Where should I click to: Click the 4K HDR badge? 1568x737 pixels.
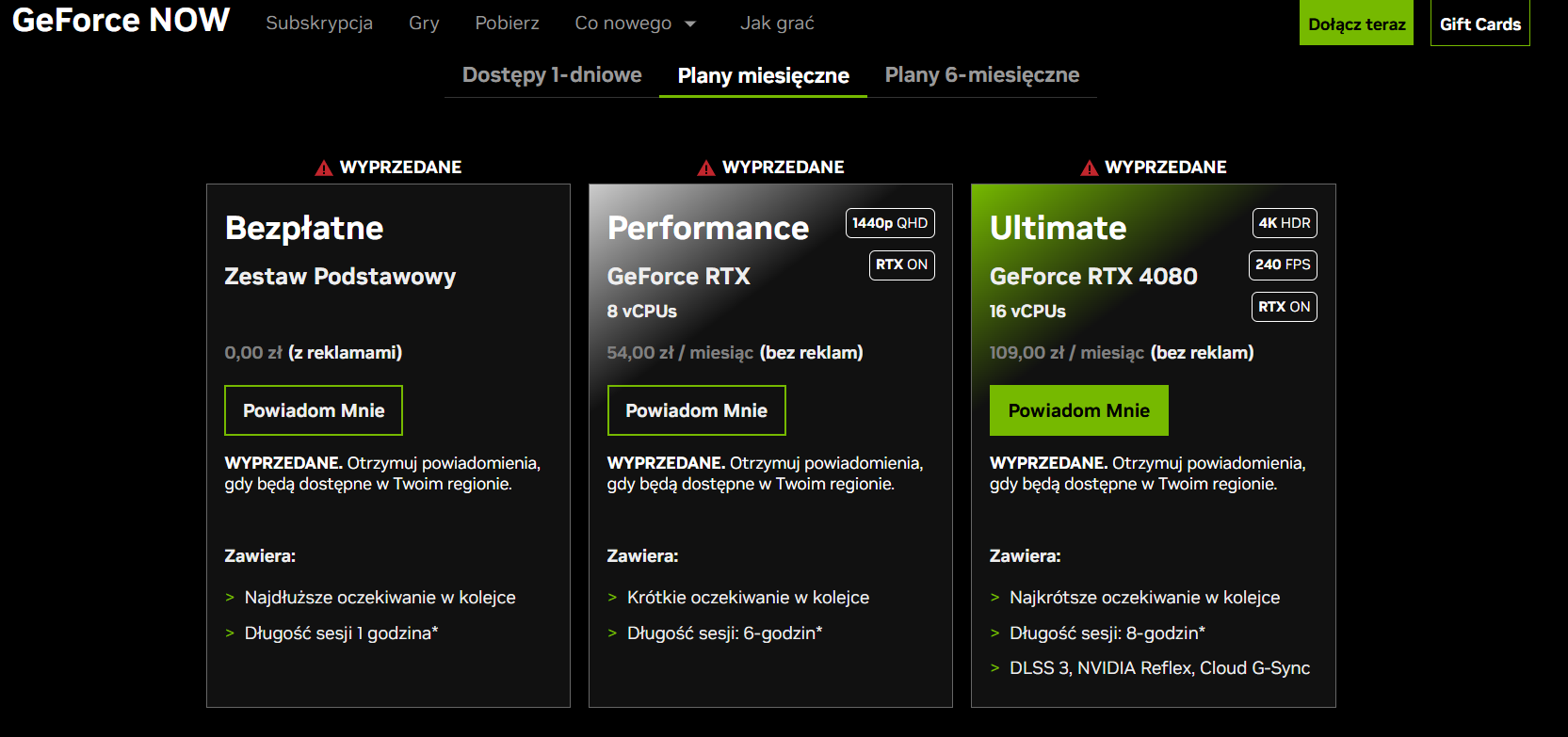(1285, 223)
